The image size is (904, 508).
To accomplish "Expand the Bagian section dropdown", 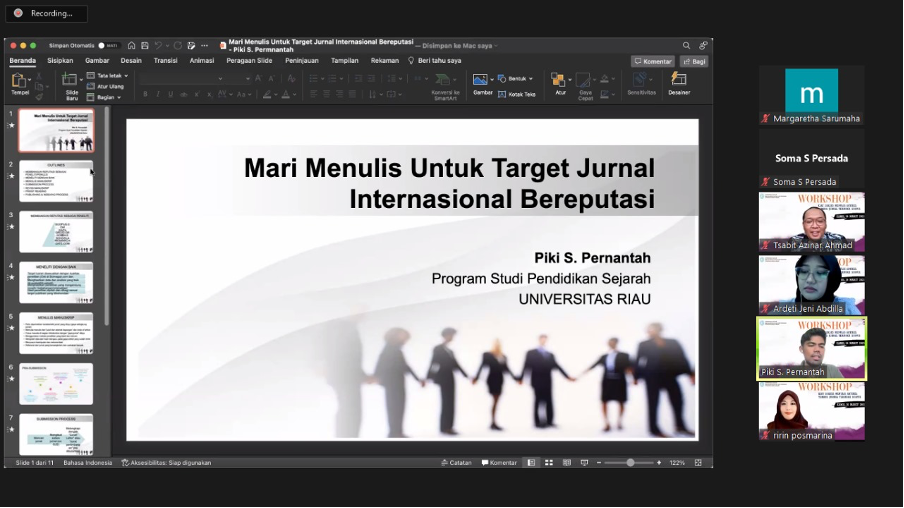I will [x=106, y=97].
